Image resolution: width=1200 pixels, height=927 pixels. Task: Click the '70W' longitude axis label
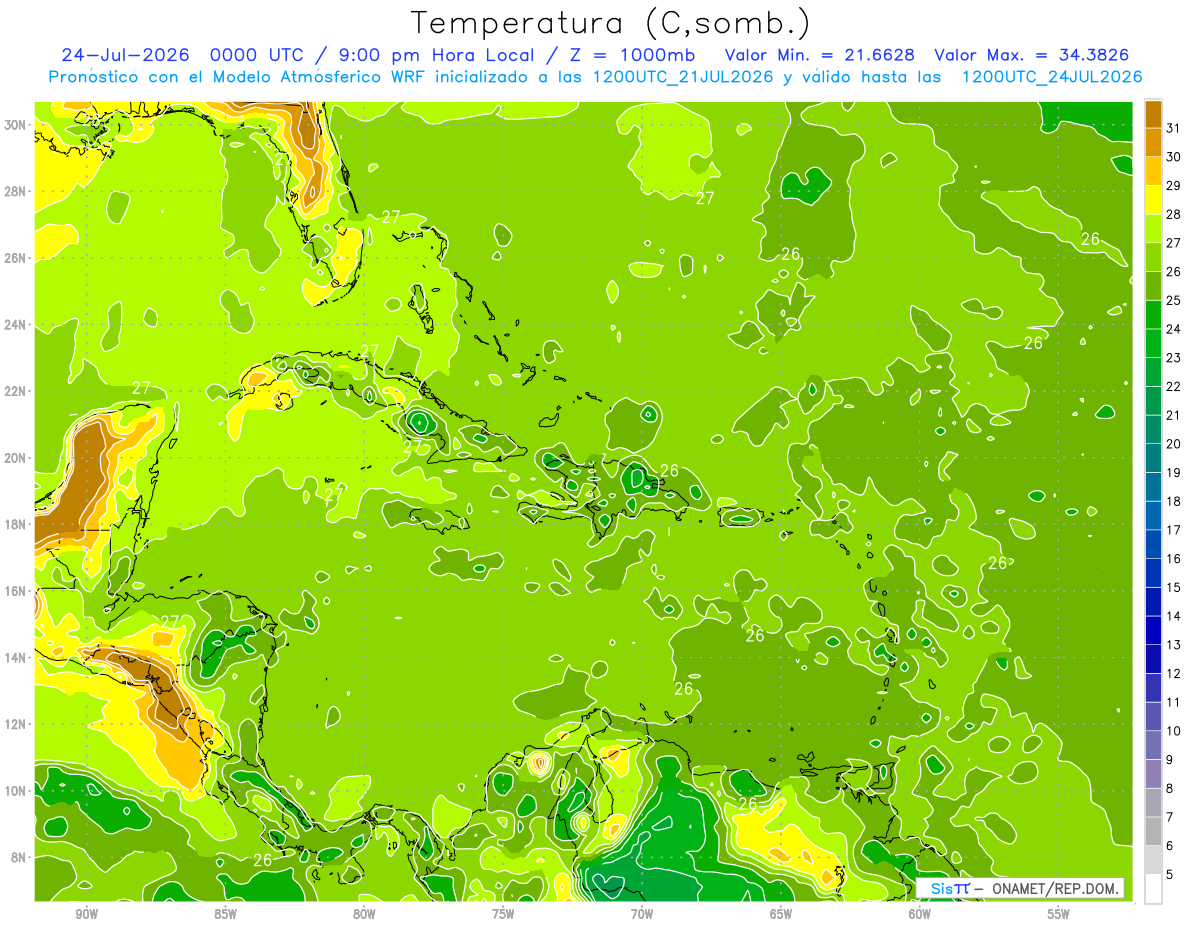coord(642,913)
